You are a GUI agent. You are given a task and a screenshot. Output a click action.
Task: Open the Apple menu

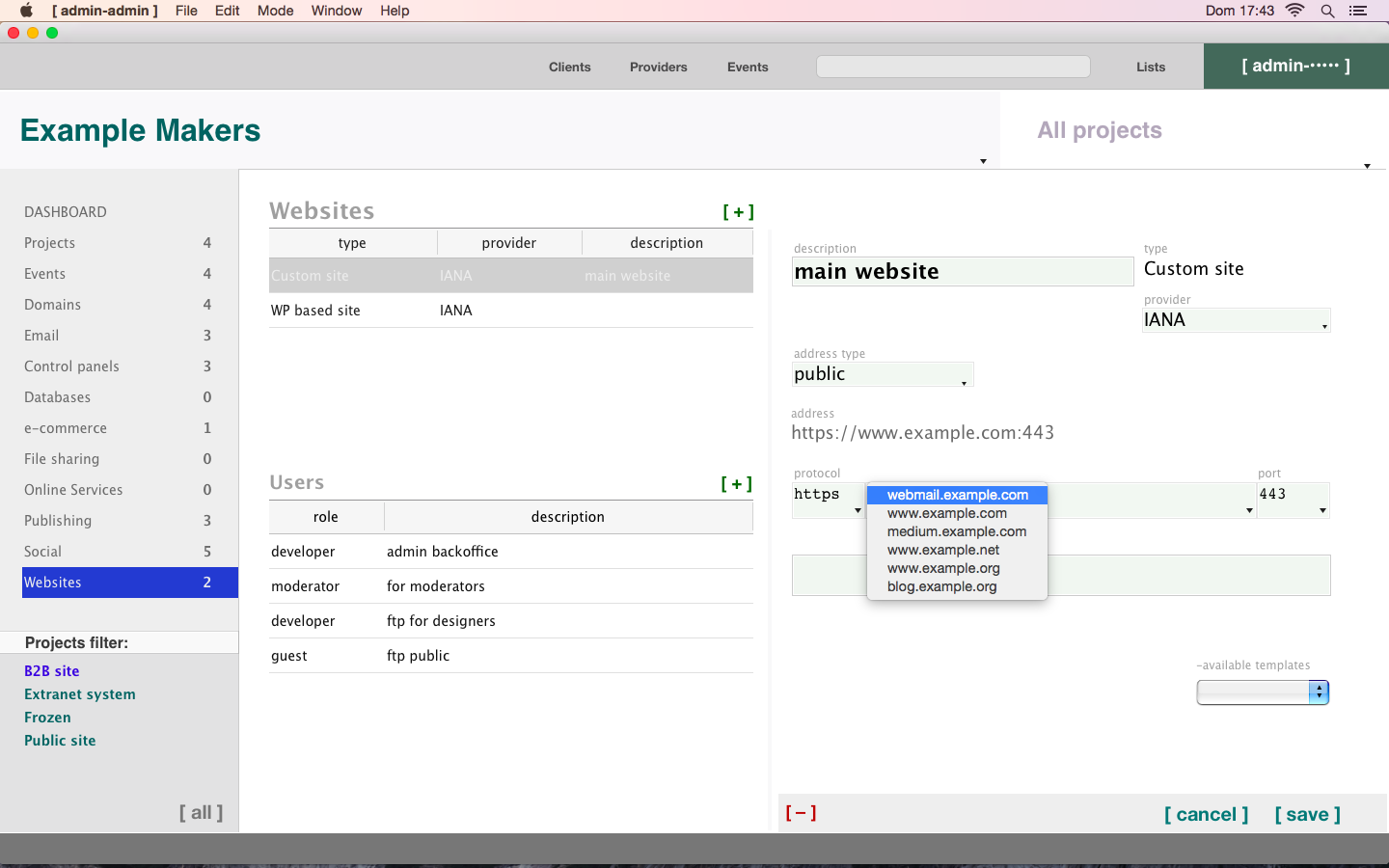26,11
